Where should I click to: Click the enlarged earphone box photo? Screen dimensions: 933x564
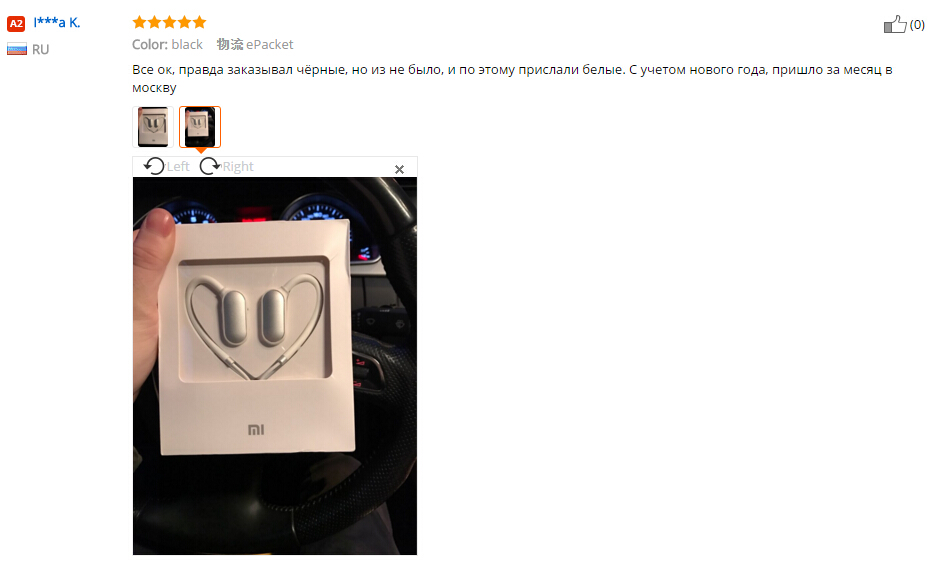pyautogui.click(x=275, y=366)
